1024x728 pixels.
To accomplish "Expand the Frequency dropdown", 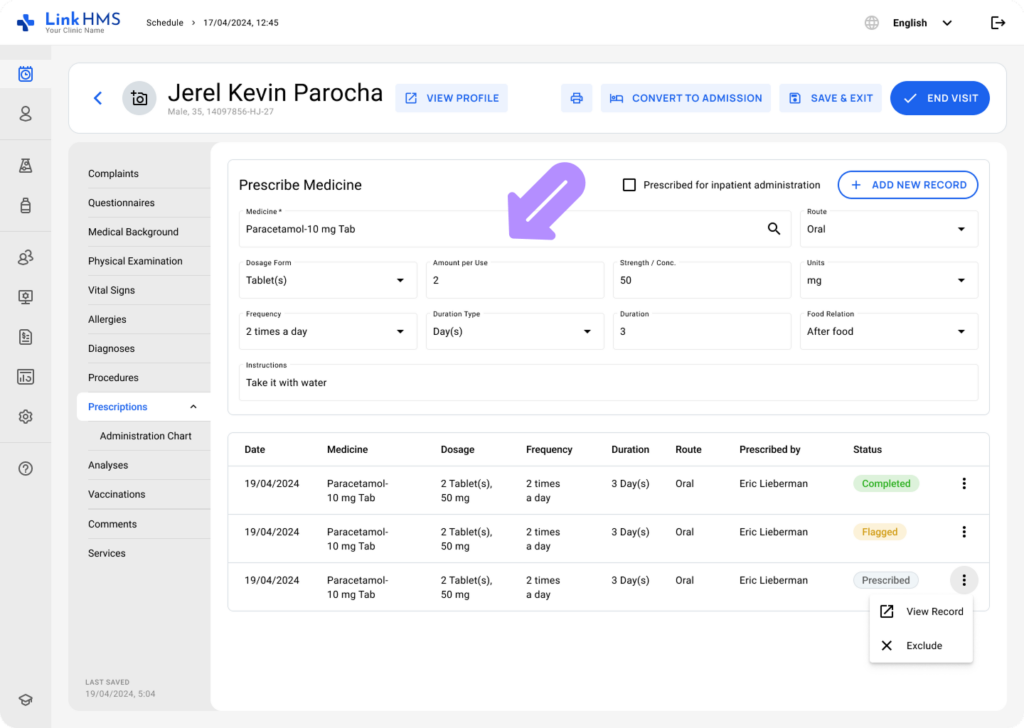I will click(x=327, y=331).
